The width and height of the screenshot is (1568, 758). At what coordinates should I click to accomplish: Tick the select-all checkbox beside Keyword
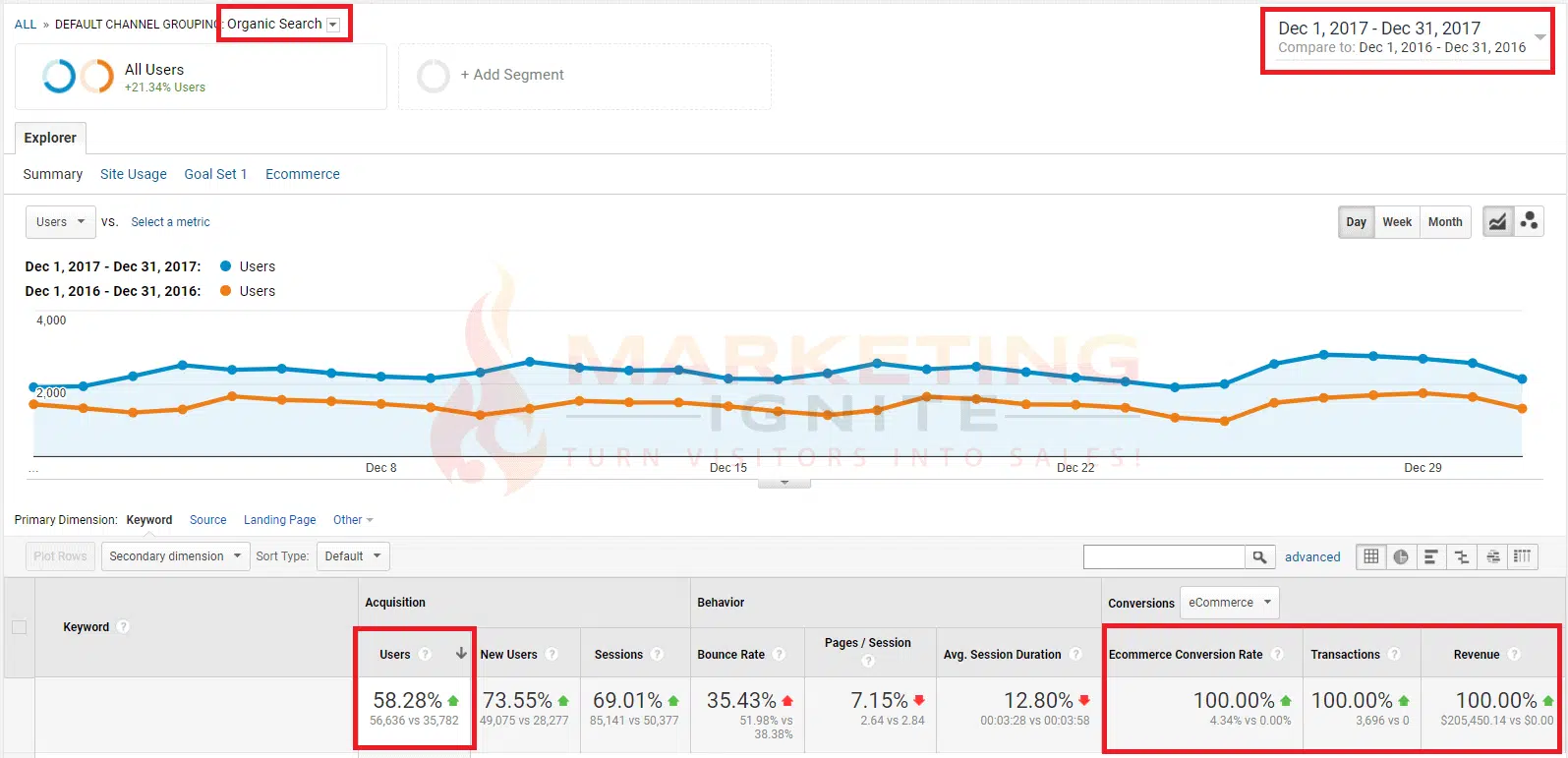pyautogui.click(x=19, y=627)
